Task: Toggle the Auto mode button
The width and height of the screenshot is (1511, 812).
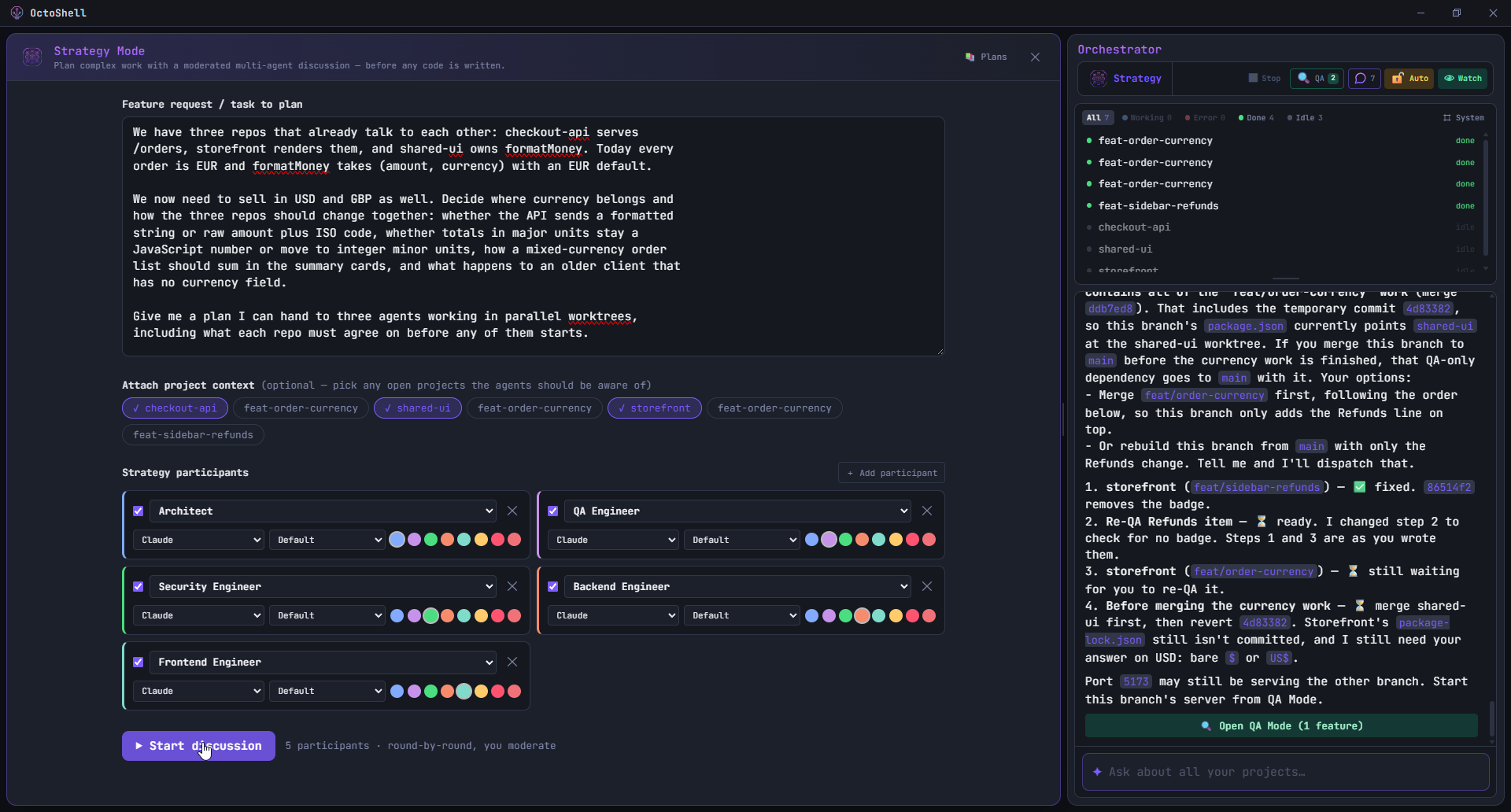Action: pos(1409,78)
